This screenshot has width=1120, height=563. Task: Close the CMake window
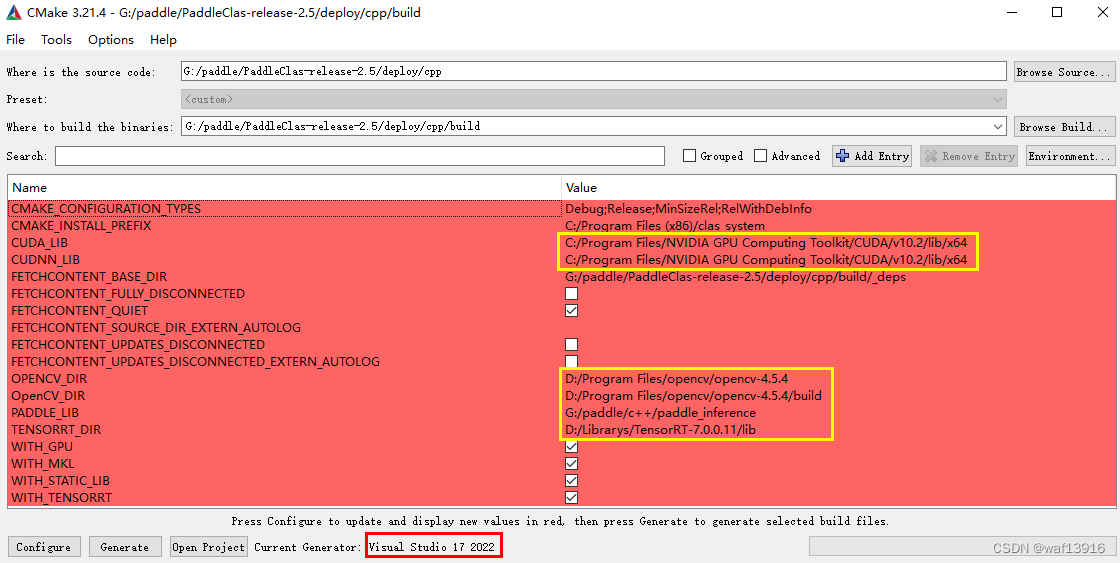coord(1101,12)
